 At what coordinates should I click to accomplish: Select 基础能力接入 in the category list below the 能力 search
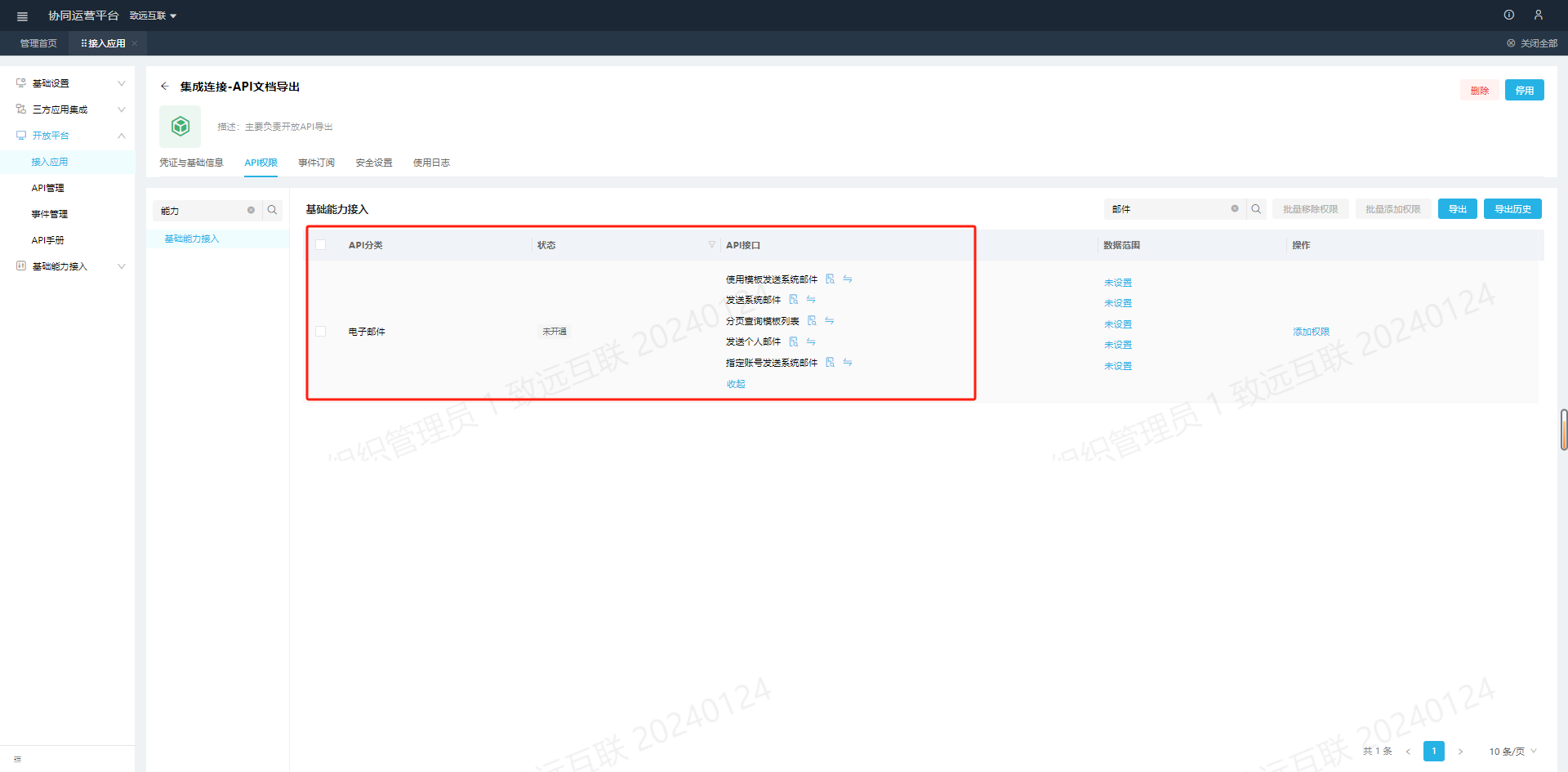point(218,239)
